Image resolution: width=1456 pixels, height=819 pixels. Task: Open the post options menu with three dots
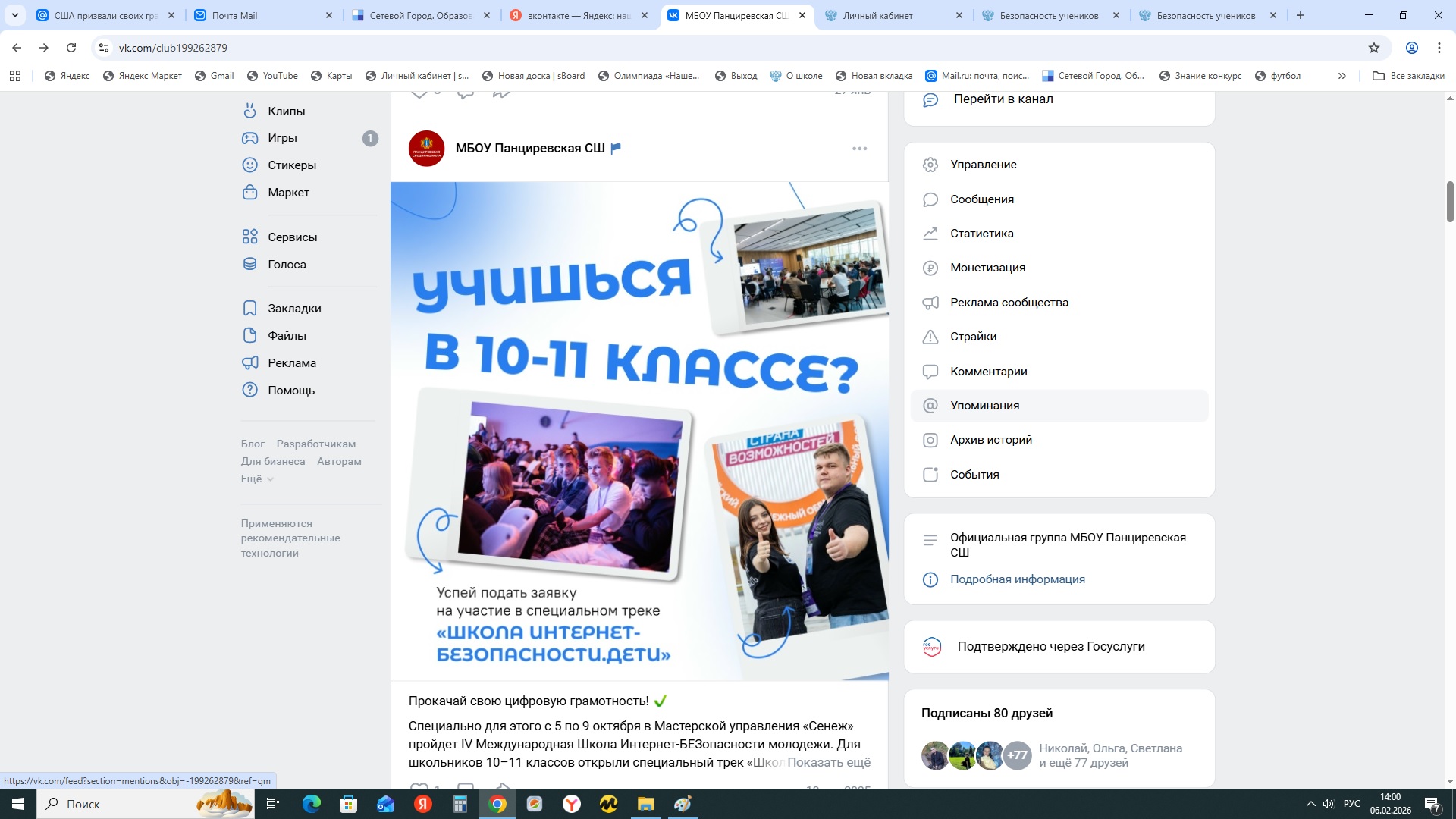(859, 149)
